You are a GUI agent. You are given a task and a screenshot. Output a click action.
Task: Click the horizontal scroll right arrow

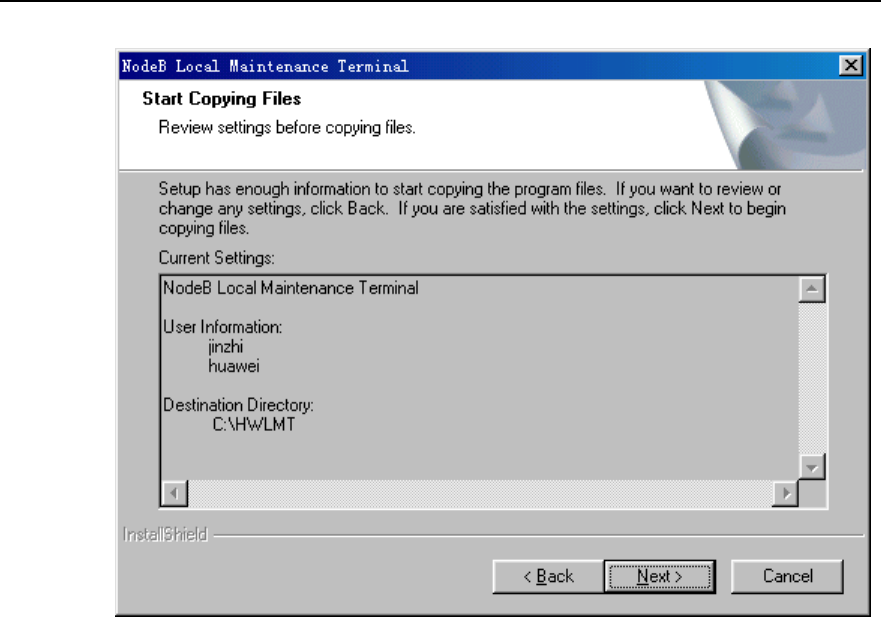(785, 493)
